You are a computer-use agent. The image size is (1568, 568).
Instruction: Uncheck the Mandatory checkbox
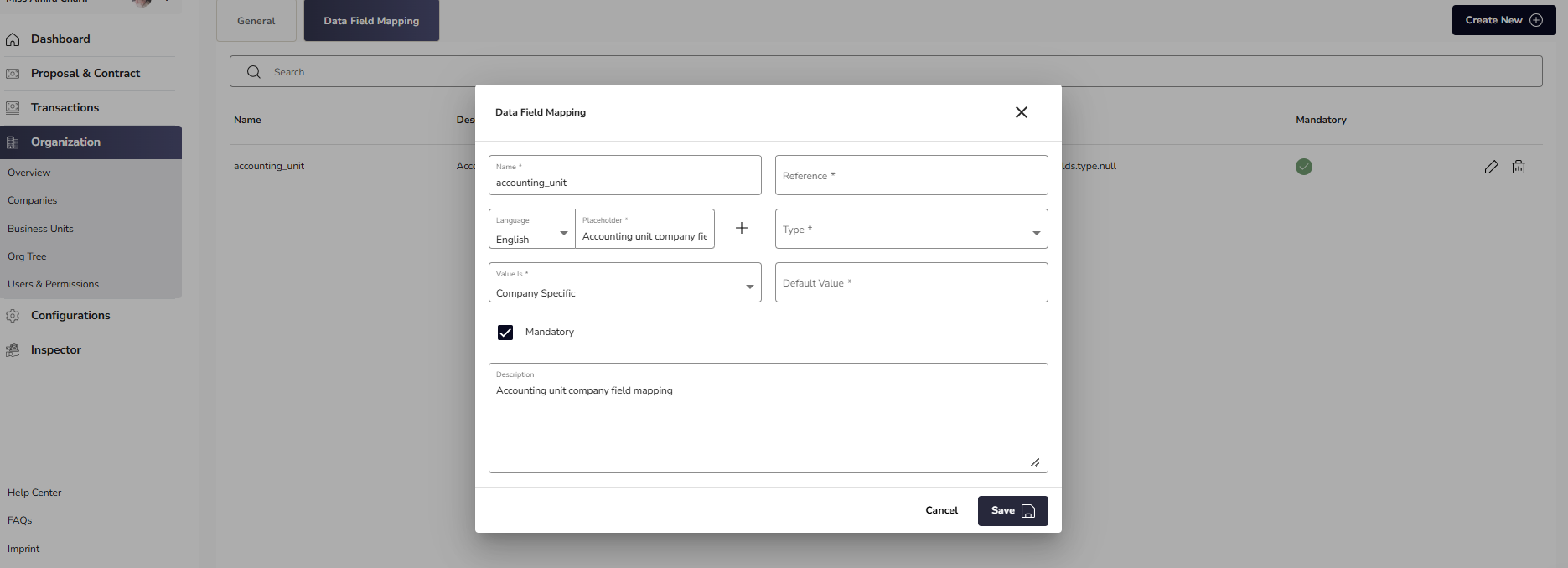(505, 333)
